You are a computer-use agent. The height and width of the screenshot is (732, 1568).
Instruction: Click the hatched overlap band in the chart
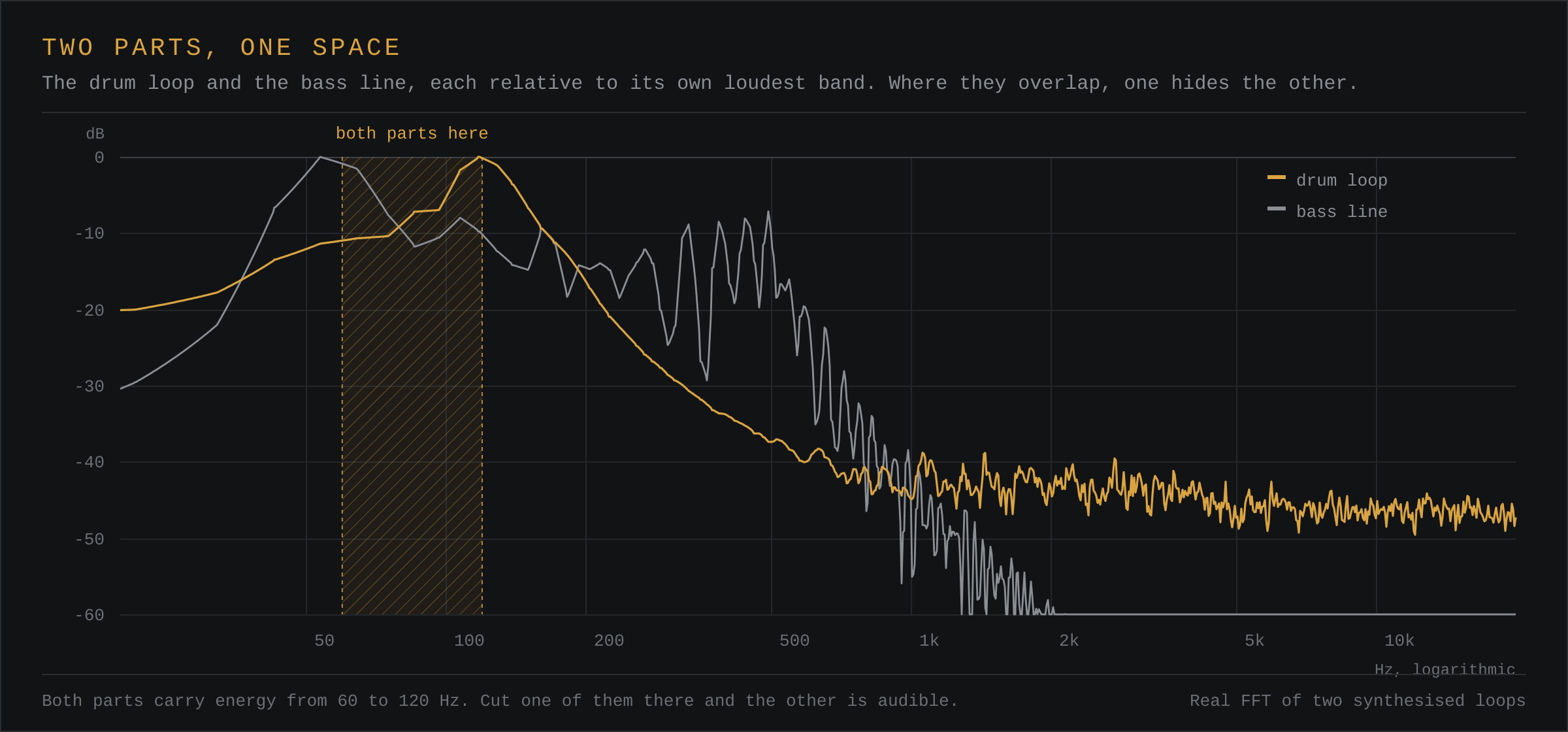[412, 386]
